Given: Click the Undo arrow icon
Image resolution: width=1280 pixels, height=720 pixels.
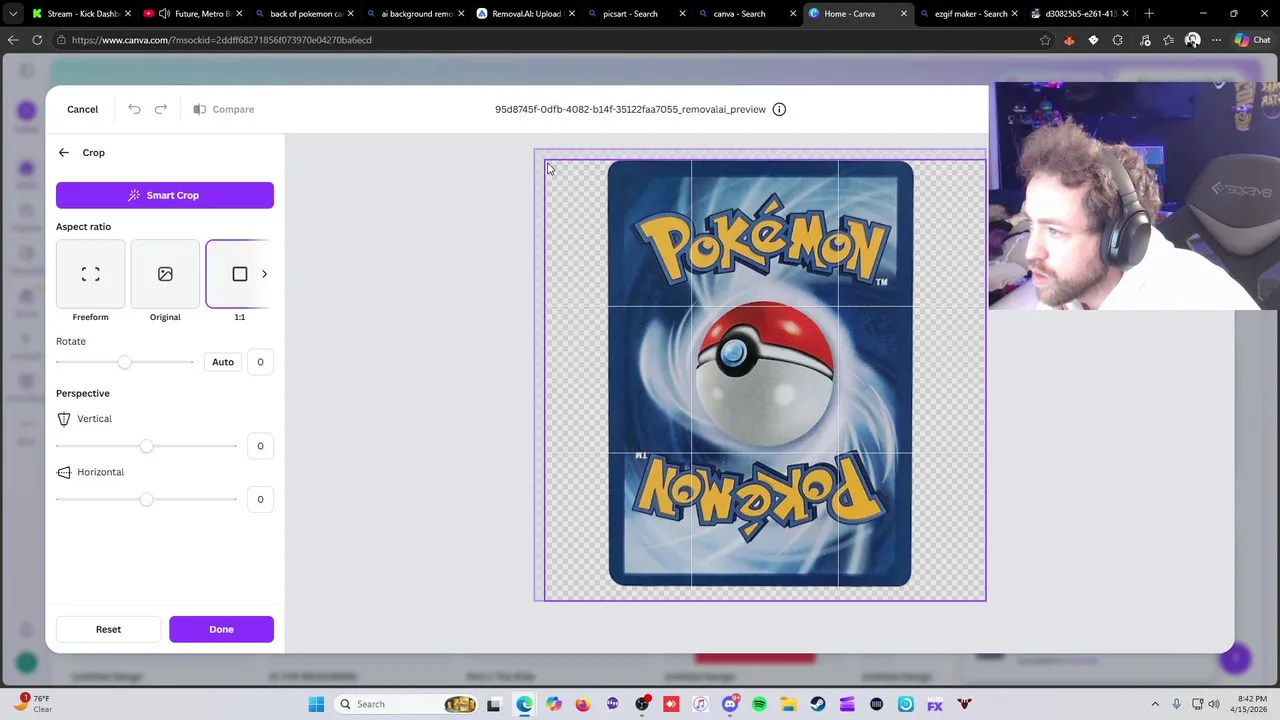Looking at the screenshot, I should click(x=134, y=109).
